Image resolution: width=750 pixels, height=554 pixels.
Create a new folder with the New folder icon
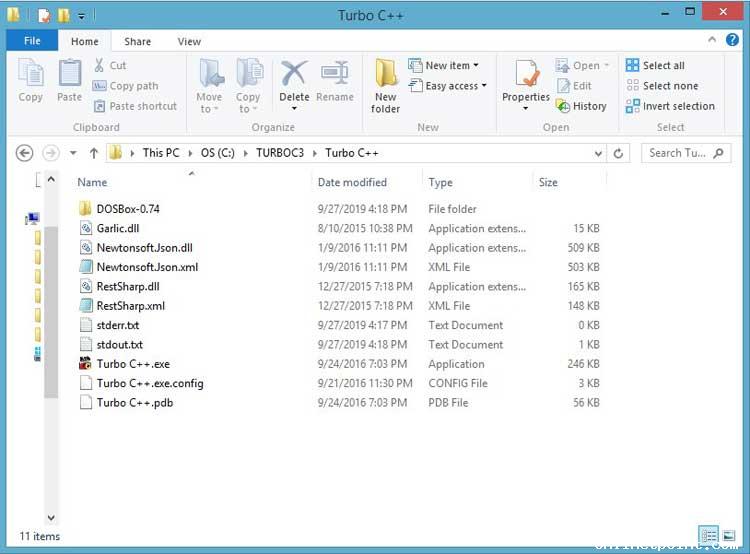click(x=386, y=78)
